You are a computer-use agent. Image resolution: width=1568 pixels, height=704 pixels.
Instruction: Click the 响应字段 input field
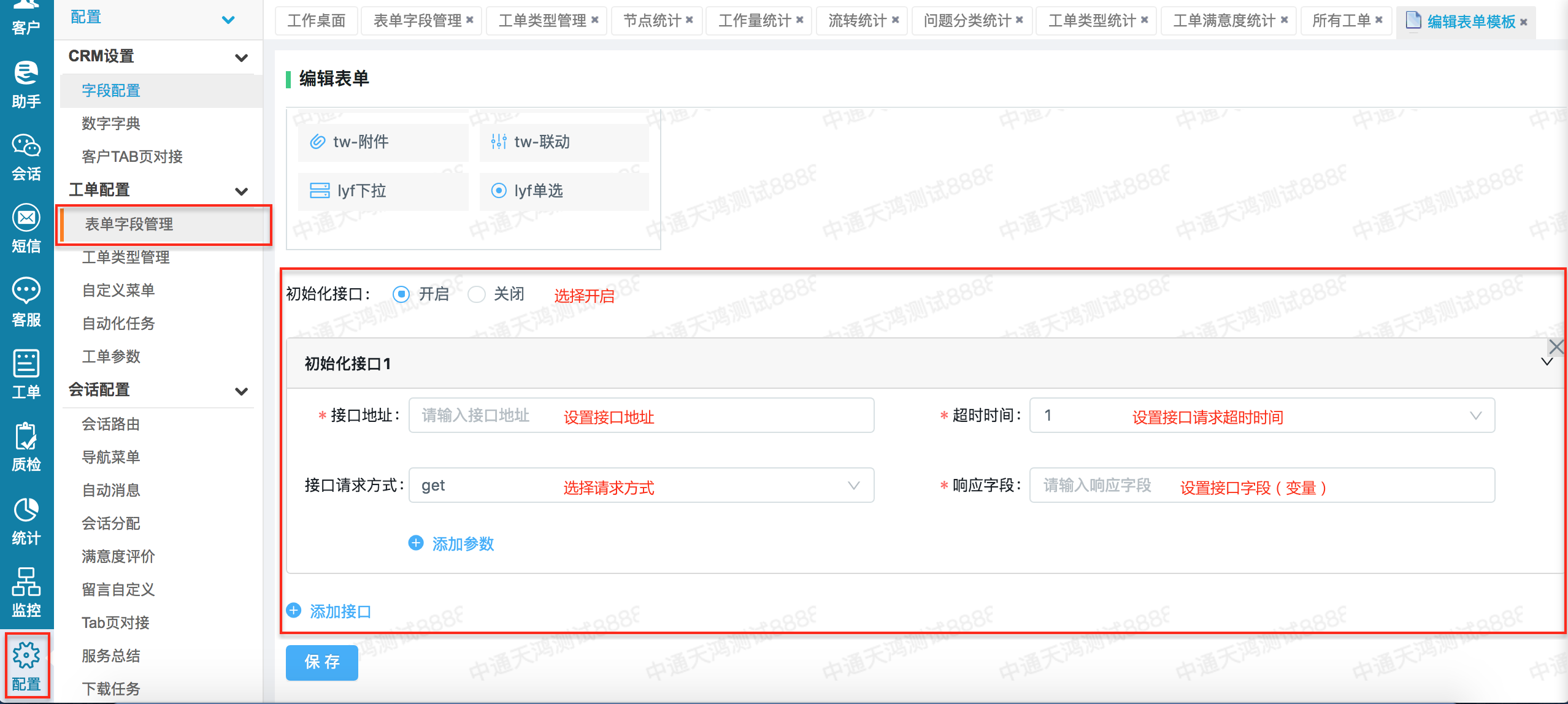click(x=1262, y=485)
